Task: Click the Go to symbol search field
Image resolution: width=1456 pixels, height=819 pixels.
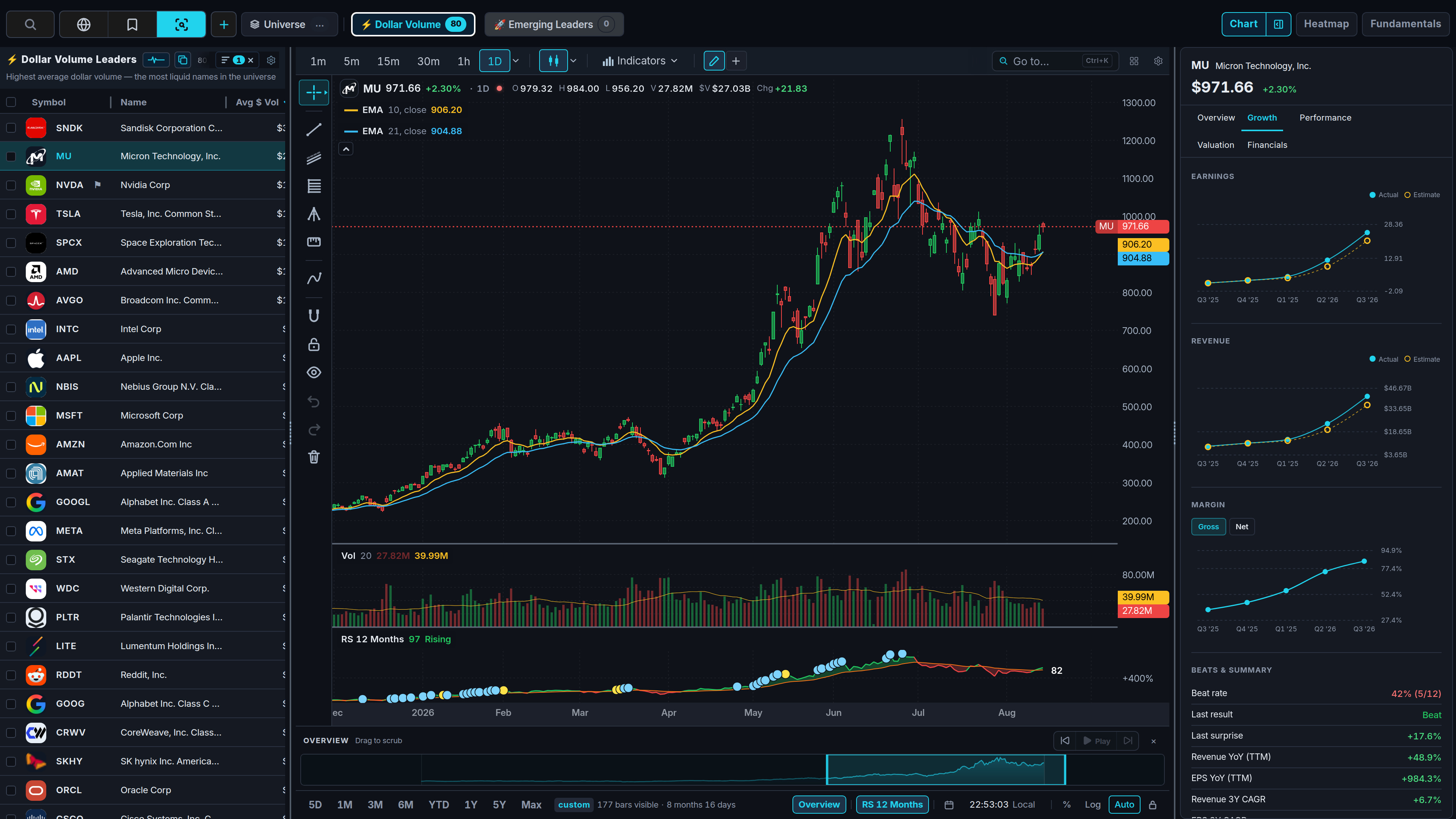Action: (x=1055, y=61)
